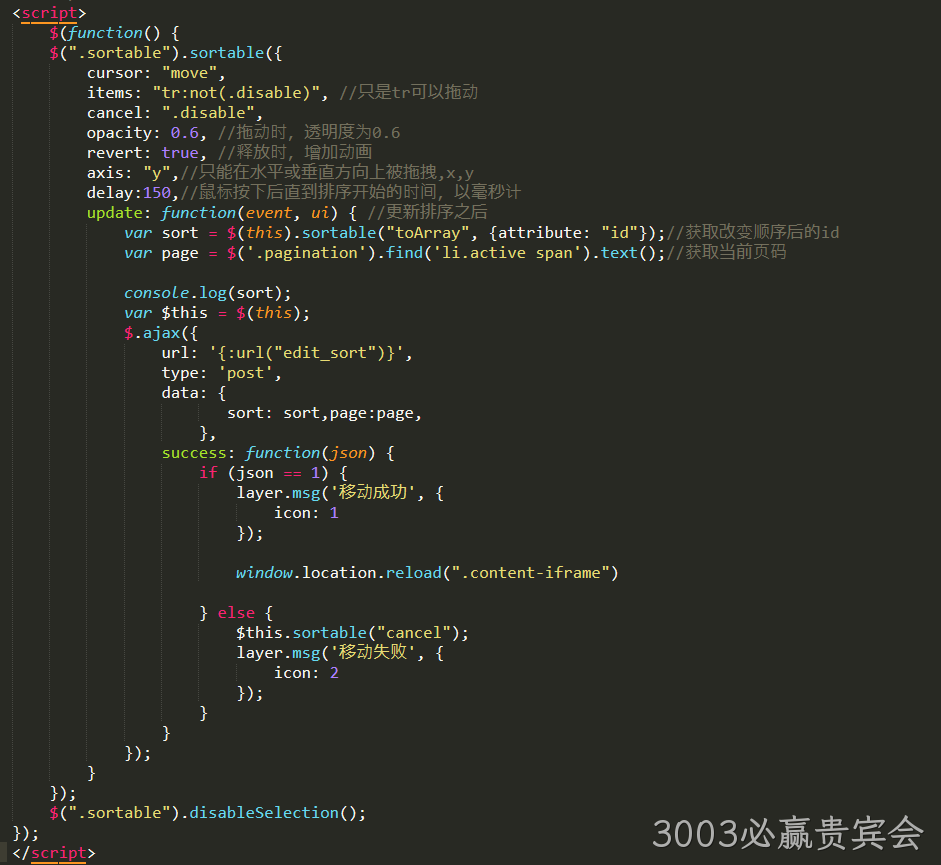Click the comment //获取当前页码

coord(726,253)
